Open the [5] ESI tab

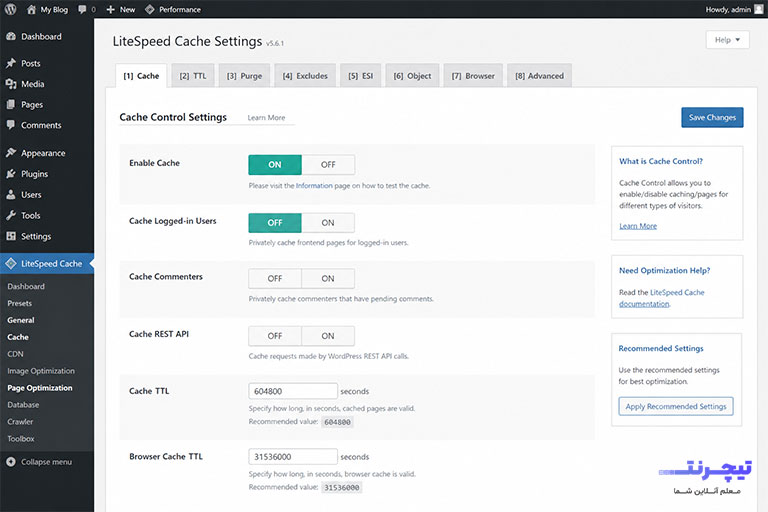[x=360, y=76]
